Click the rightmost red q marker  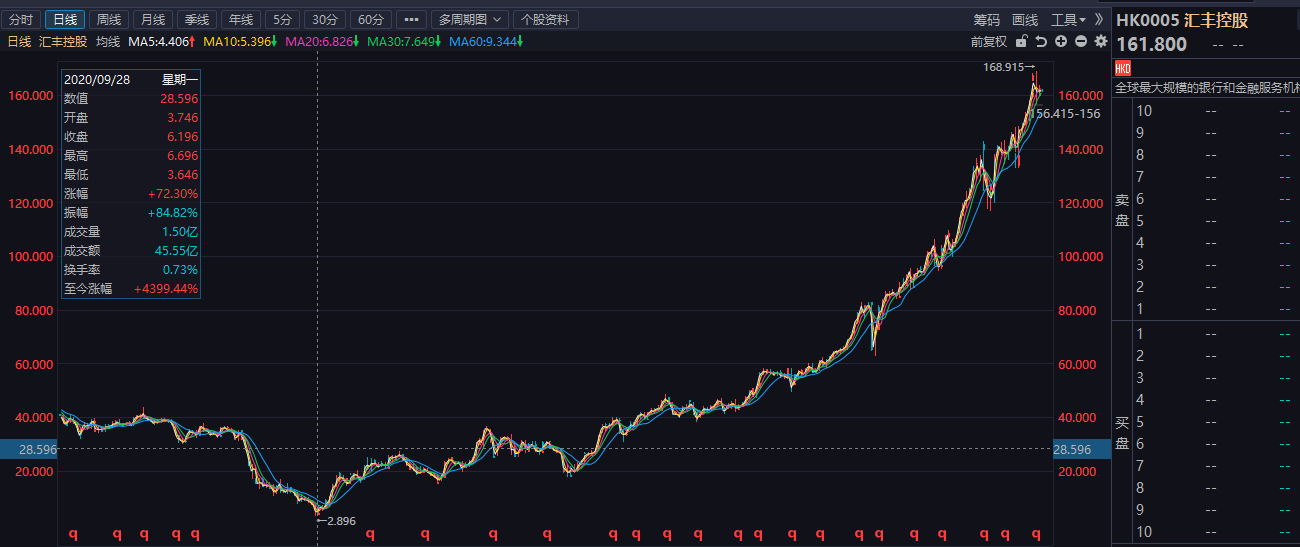click(1035, 535)
